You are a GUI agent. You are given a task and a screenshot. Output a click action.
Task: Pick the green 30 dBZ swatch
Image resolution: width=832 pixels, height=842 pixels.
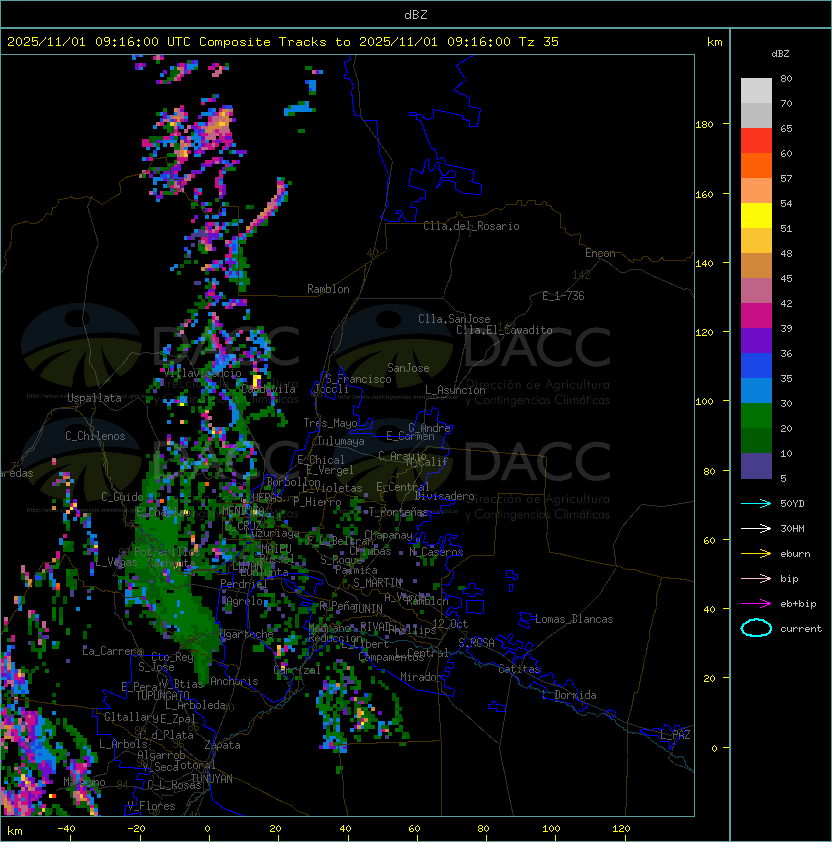point(756,416)
